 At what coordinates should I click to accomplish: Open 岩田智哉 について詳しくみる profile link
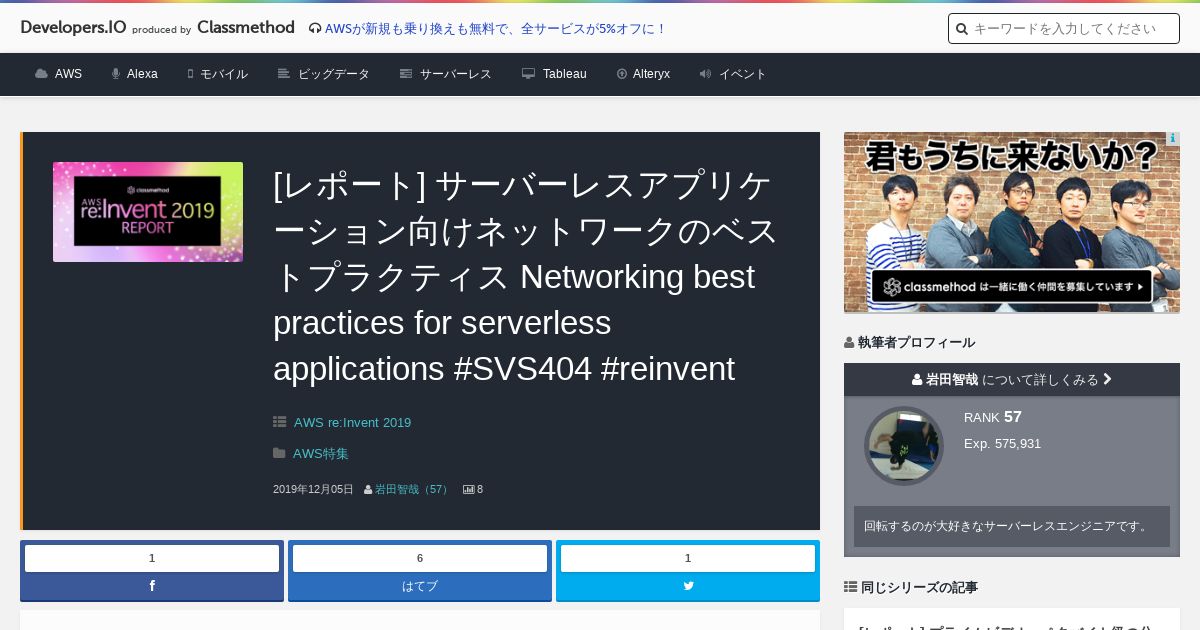(1012, 379)
